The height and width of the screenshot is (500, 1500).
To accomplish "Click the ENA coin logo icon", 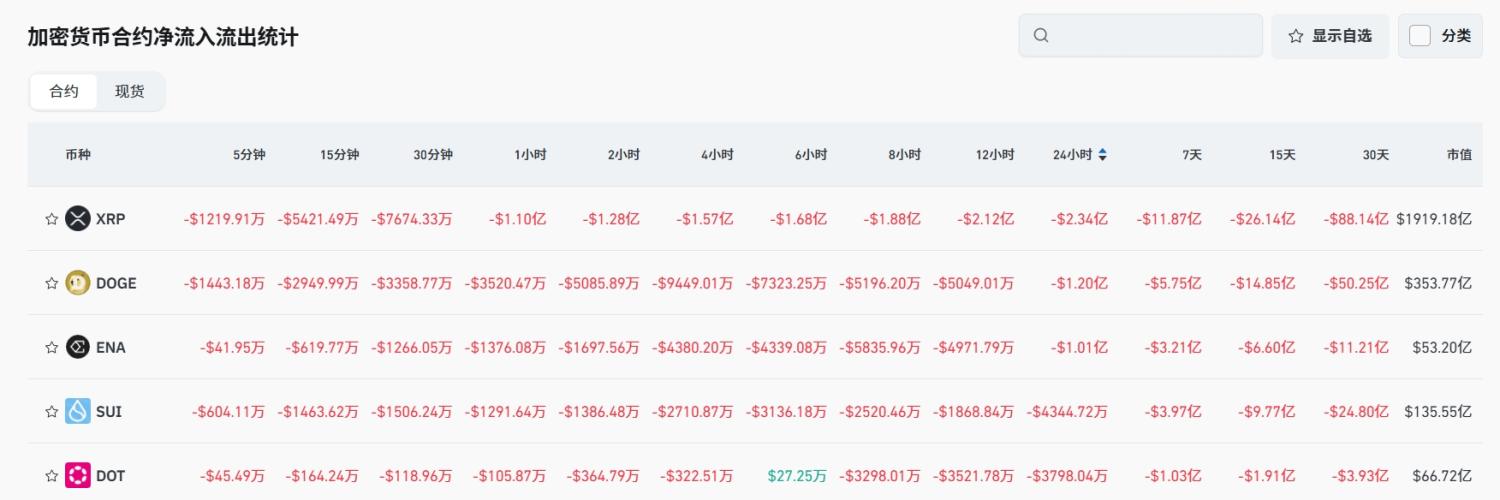I will (78, 347).
